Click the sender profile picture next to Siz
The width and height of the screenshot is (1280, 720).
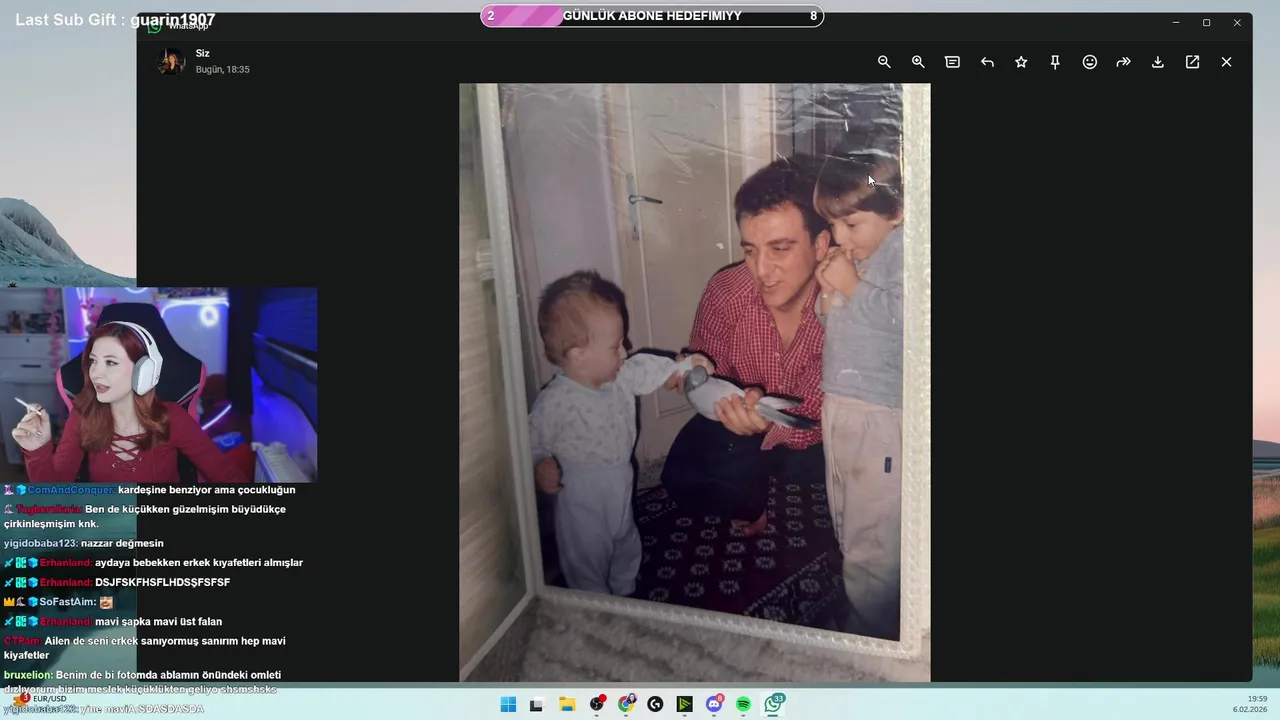click(171, 62)
